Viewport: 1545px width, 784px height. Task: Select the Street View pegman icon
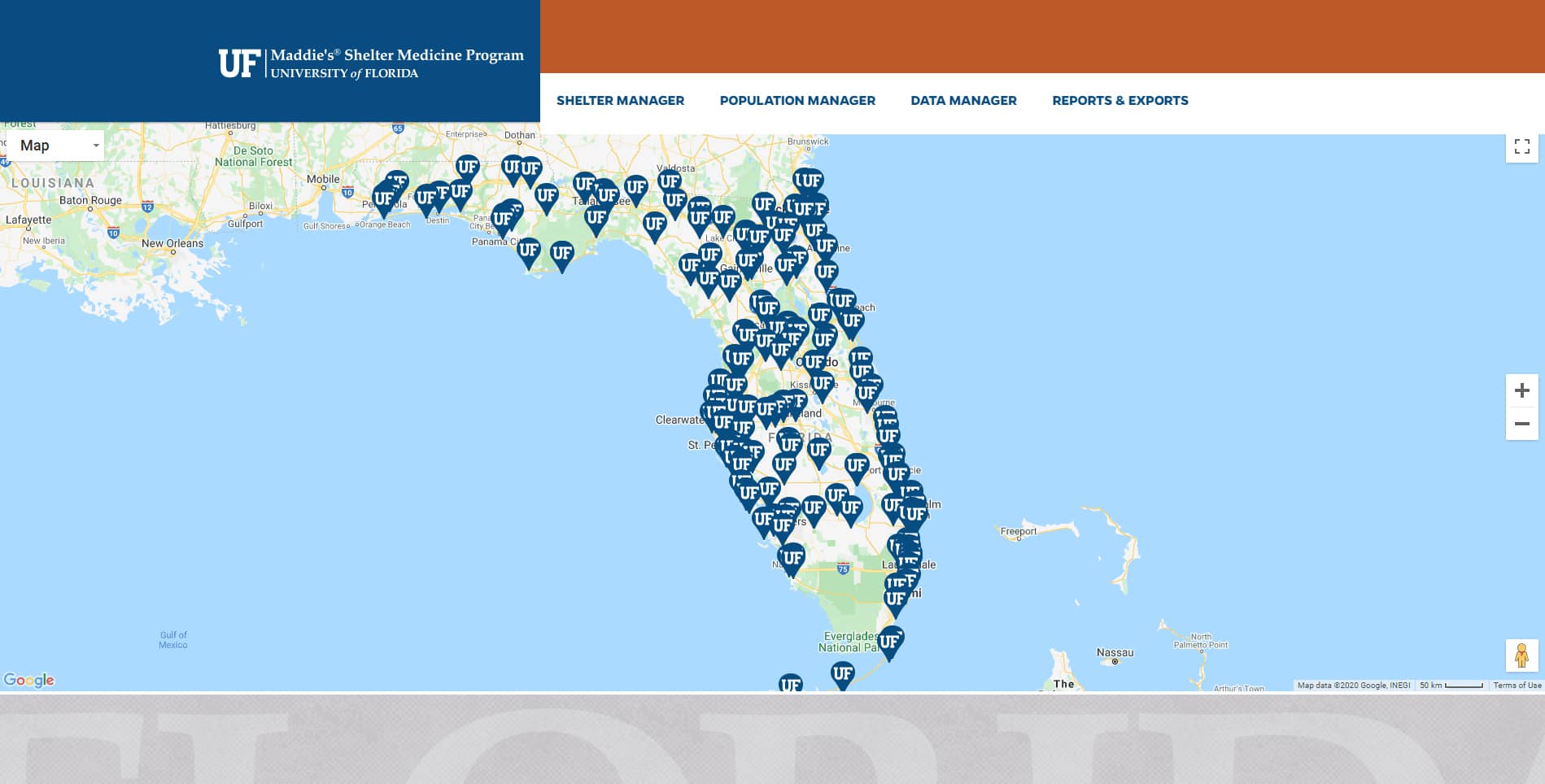pos(1521,656)
